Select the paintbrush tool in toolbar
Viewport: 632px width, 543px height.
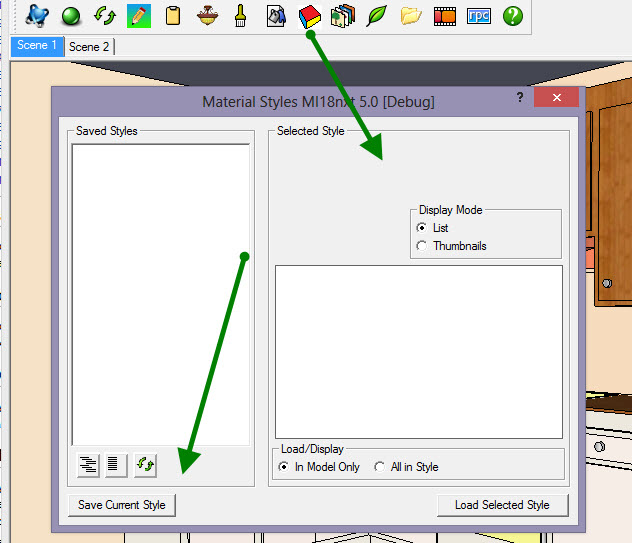point(241,15)
